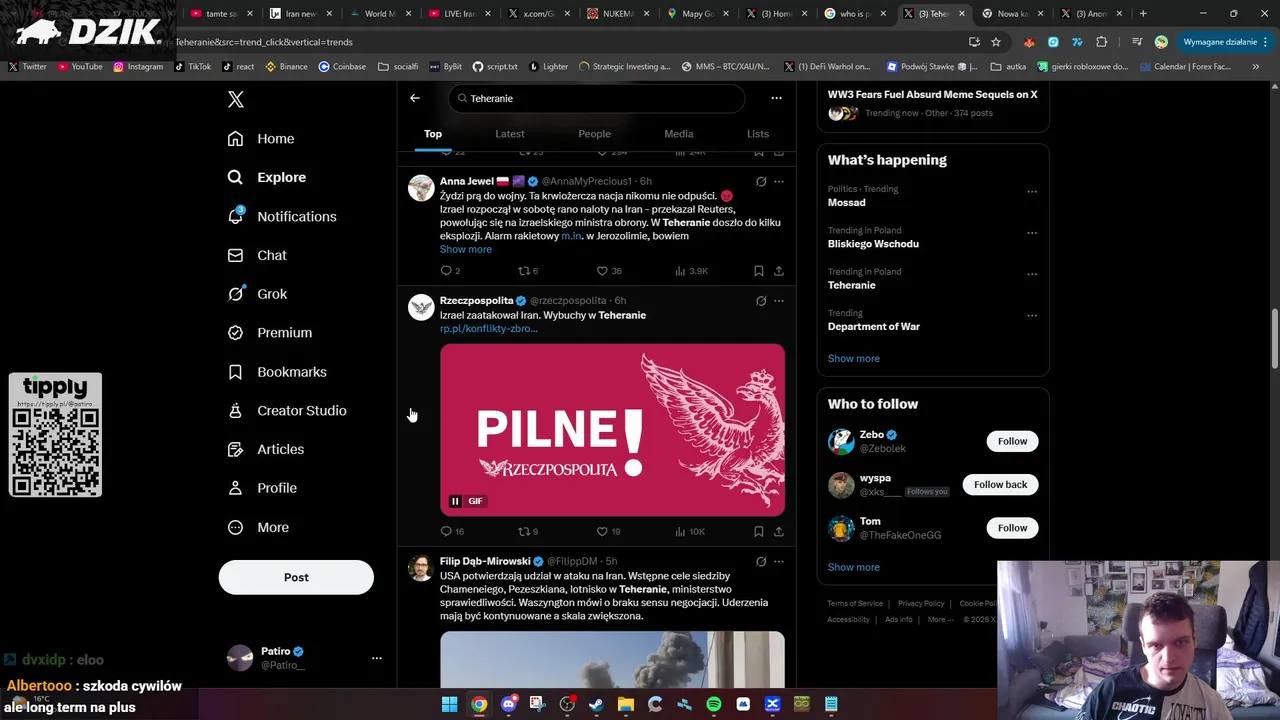Show more of Anna Jewel's post
Screen dimensions: 1280x720
point(466,249)
